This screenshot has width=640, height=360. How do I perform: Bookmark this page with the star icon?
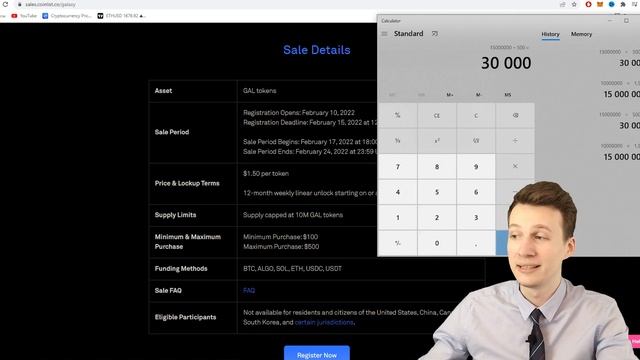tap(574, 4)
